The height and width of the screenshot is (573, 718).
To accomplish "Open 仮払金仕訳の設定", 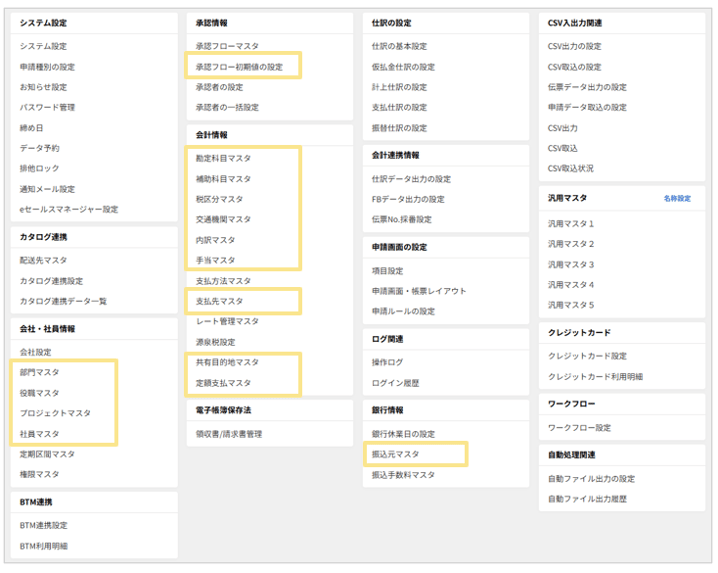I will pos(403,67).
